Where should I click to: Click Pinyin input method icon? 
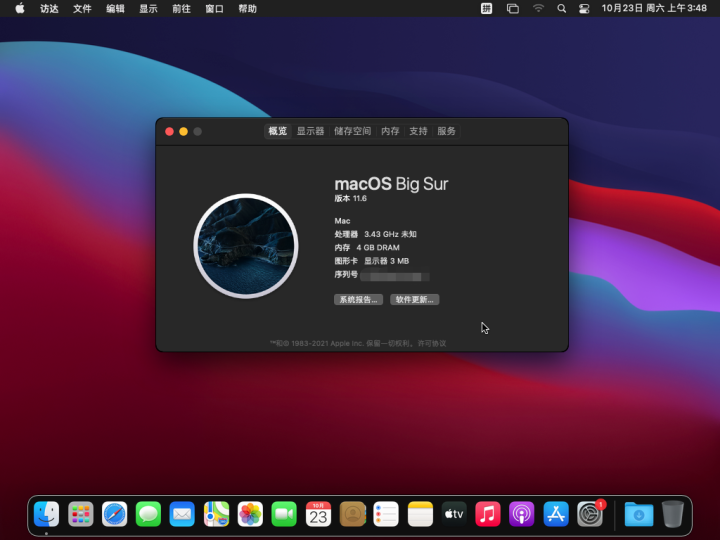pos(486,8)
